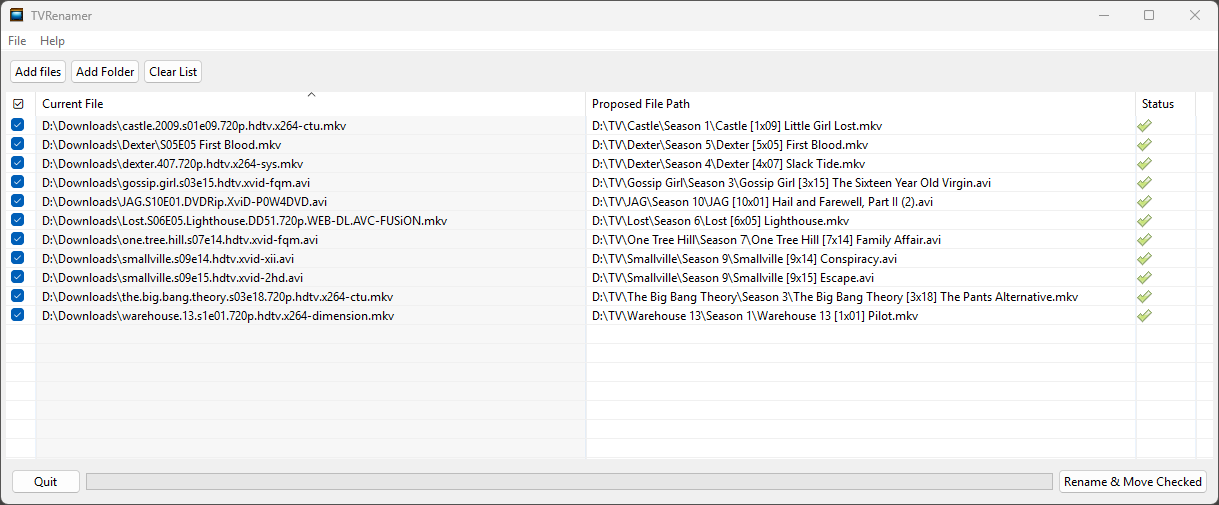1219x505 pixels.
Task: Sort by the Status column header
Action: click(1166, 104)
